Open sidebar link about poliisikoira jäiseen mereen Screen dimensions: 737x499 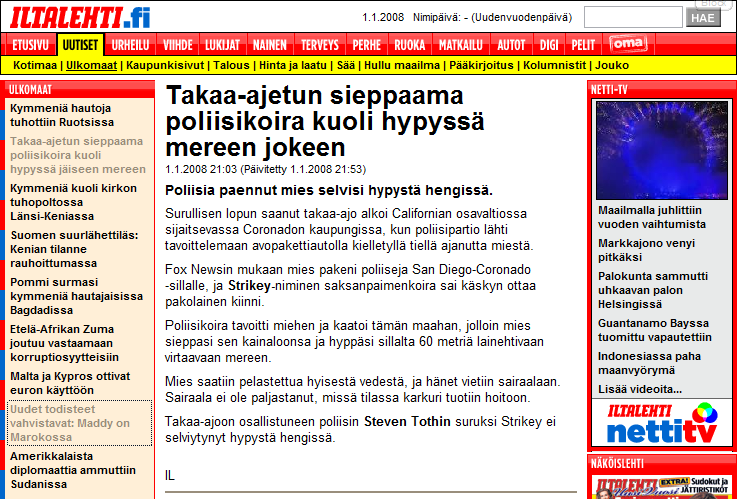coord(78,156)
